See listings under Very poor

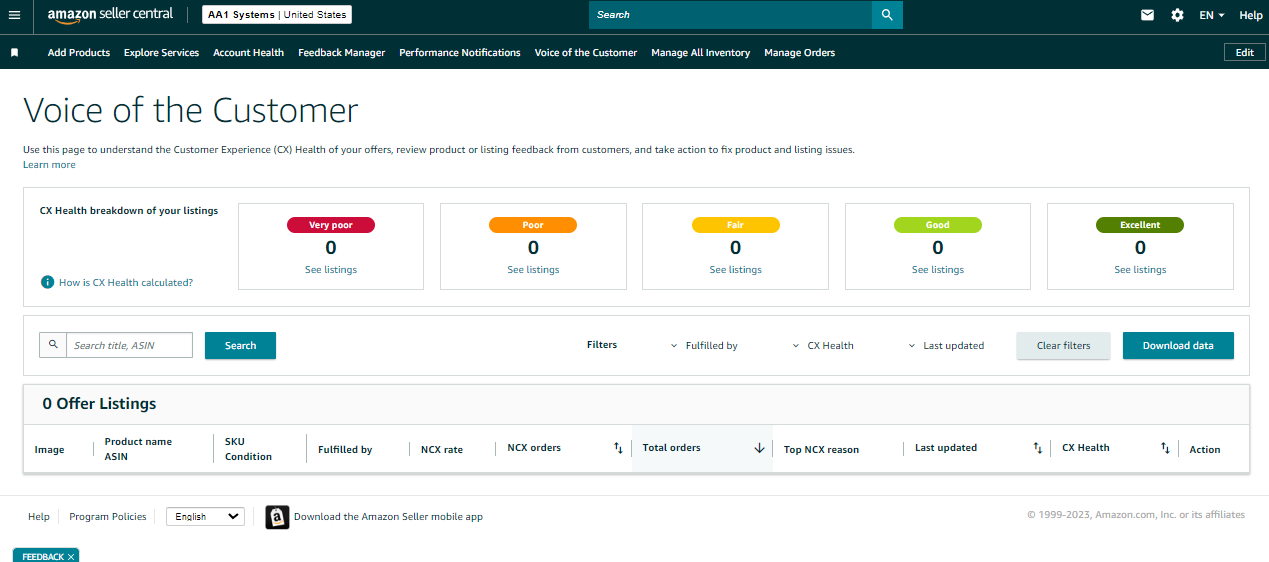coord(331,270)
